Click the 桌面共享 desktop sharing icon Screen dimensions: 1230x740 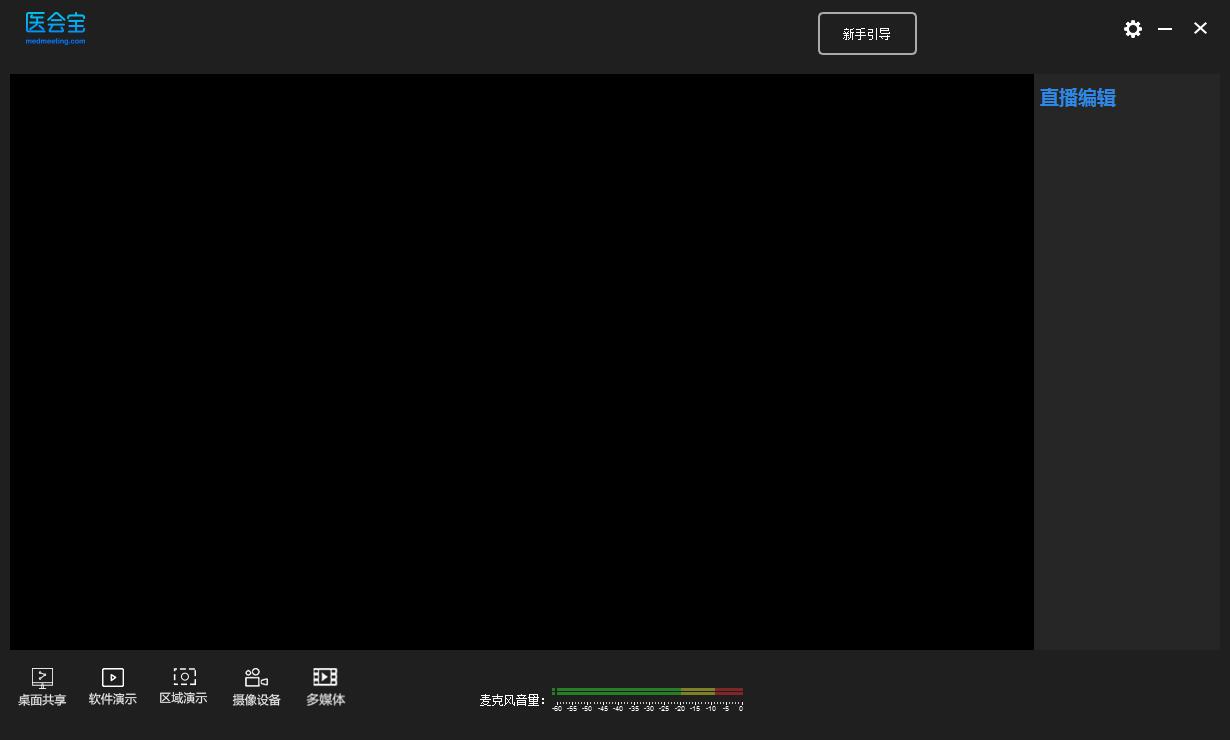(42, 678)
